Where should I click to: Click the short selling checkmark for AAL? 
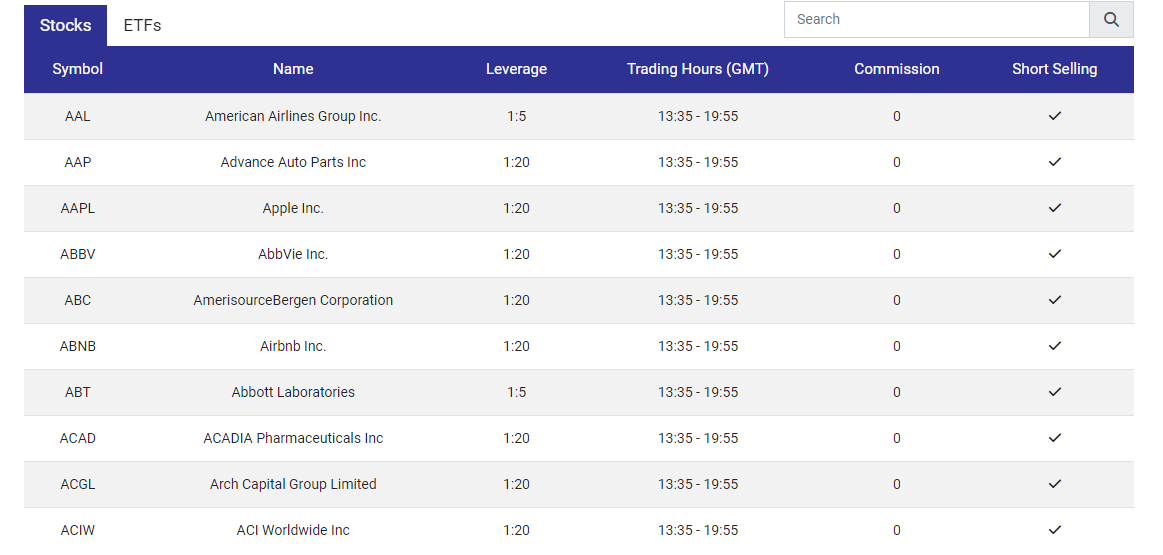point(1055,116)
